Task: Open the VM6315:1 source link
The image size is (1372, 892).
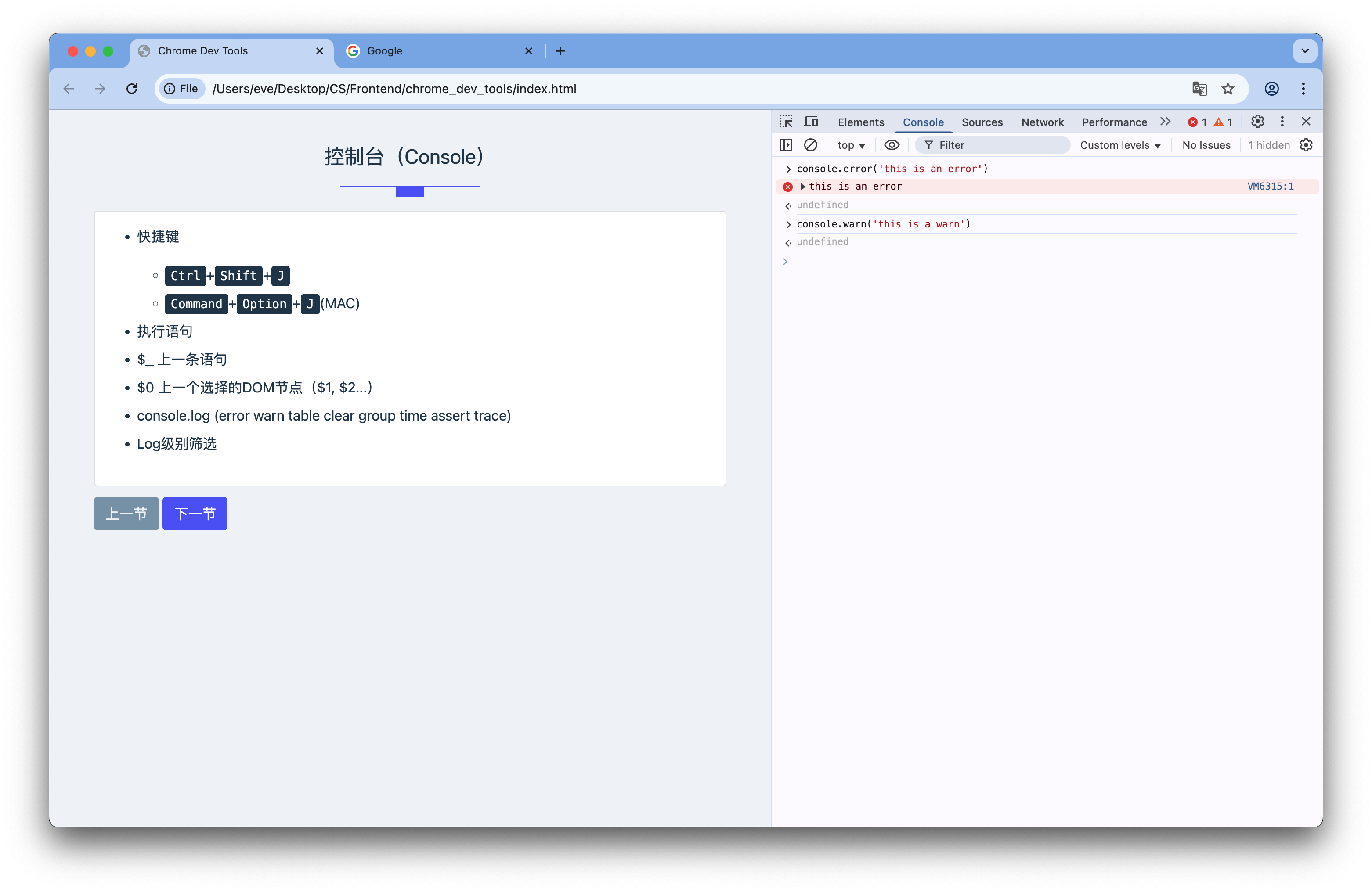Action: point(1271,186)
